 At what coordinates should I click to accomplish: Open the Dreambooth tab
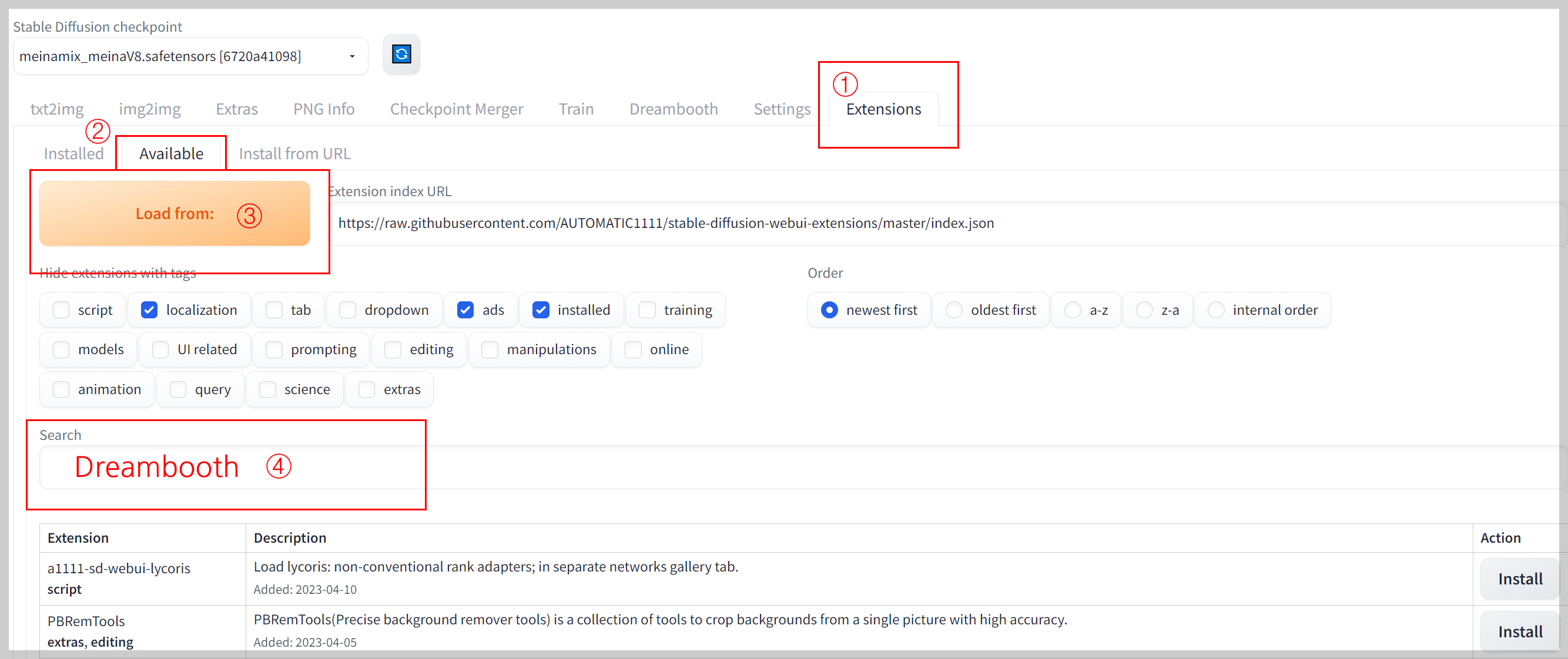pyautogui.click(x=674, y=109)
